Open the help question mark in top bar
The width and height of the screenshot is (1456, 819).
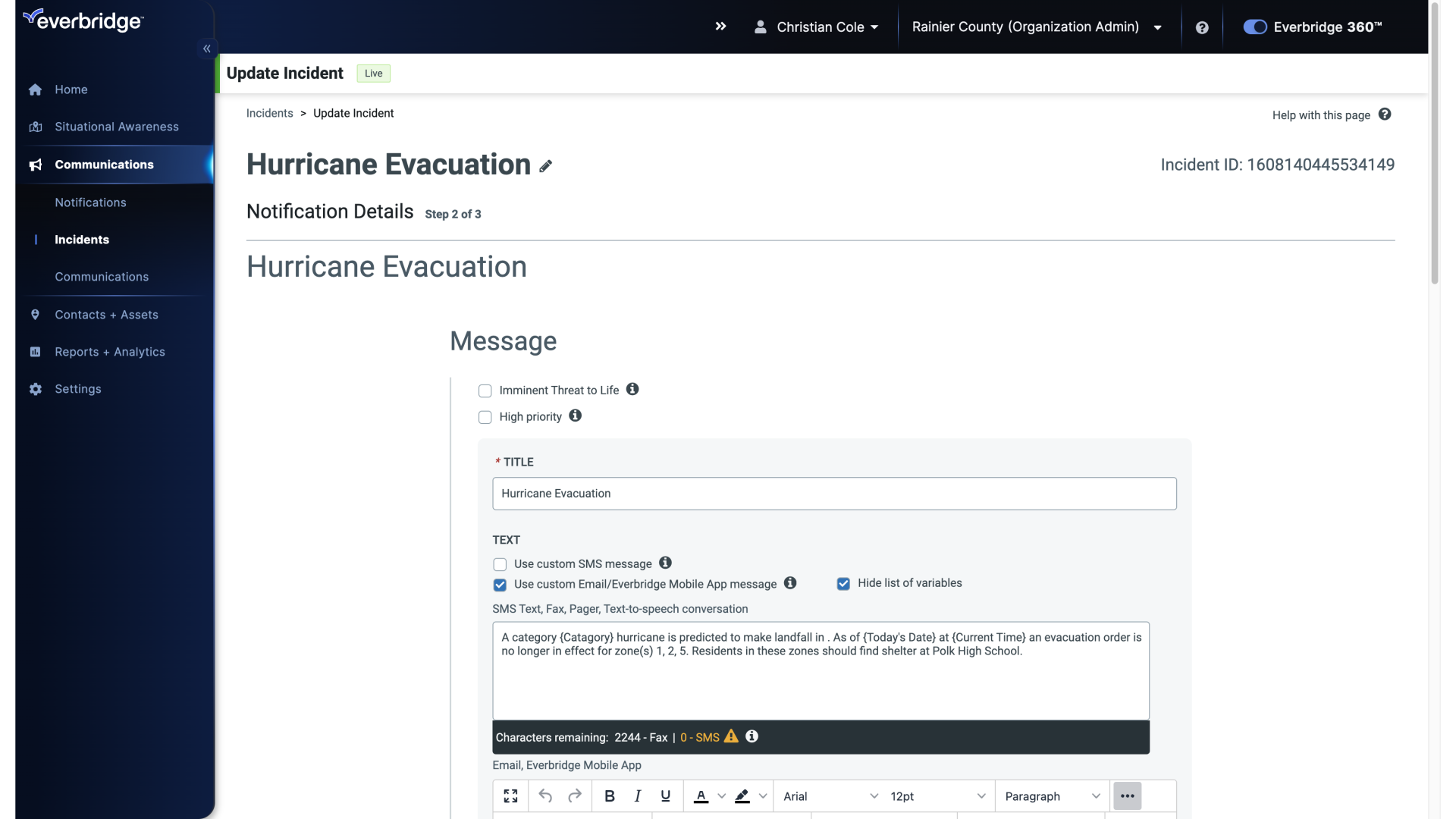tap(1202, 27)
